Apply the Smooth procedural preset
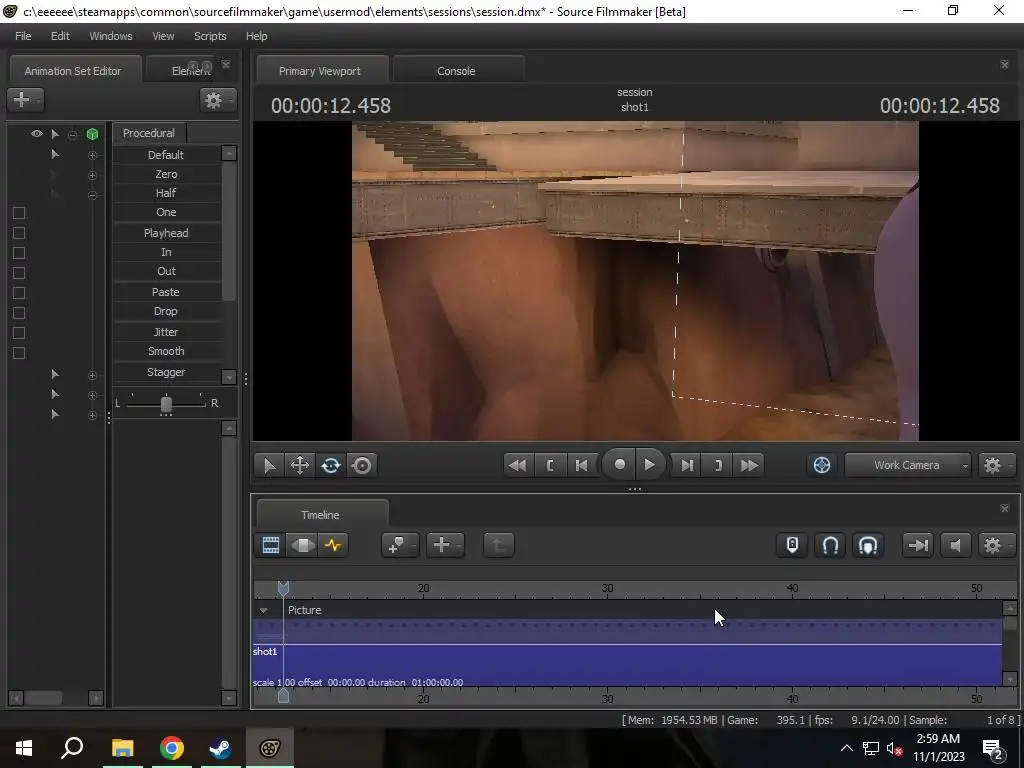Screen dimensions: 1024x768 point(166,351)
